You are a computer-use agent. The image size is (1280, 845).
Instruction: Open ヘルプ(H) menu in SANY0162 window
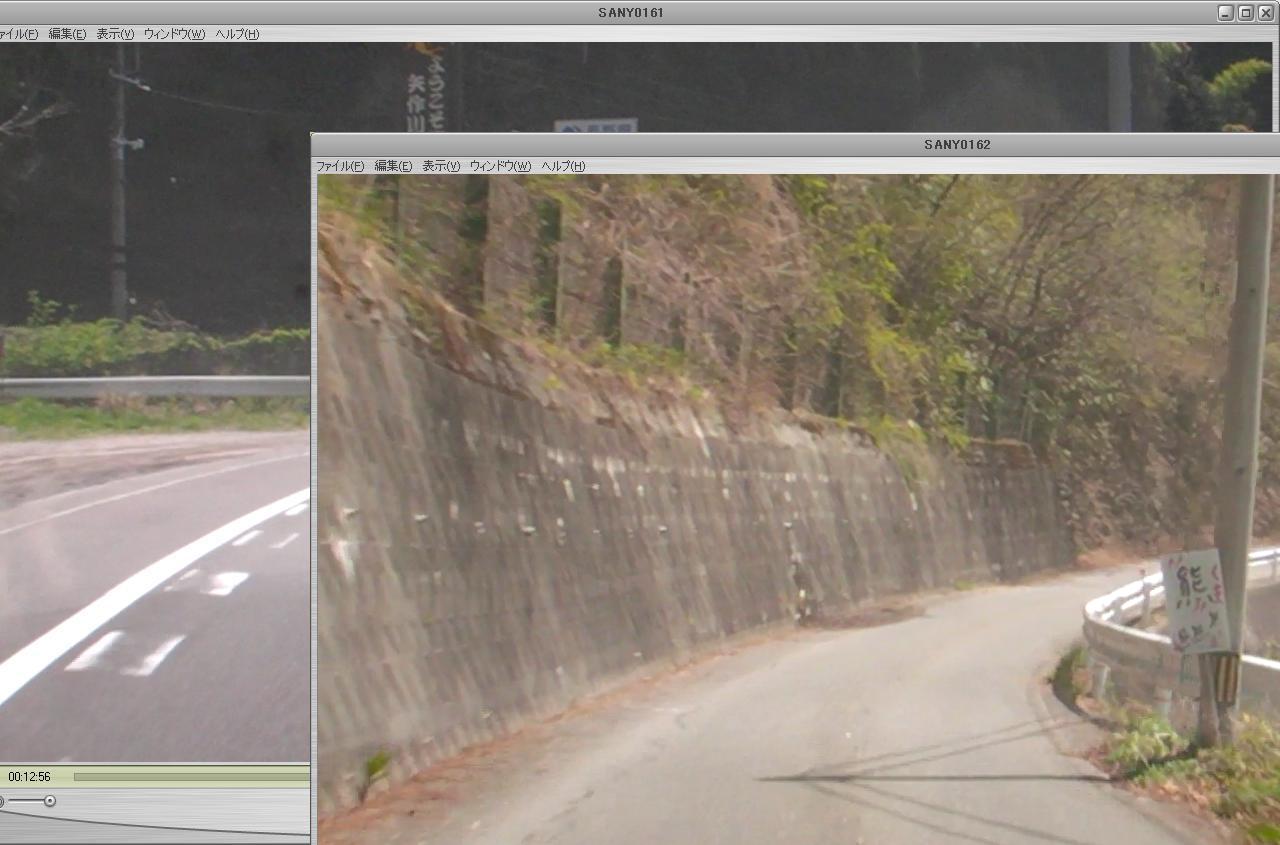click(x=563, y=166)
